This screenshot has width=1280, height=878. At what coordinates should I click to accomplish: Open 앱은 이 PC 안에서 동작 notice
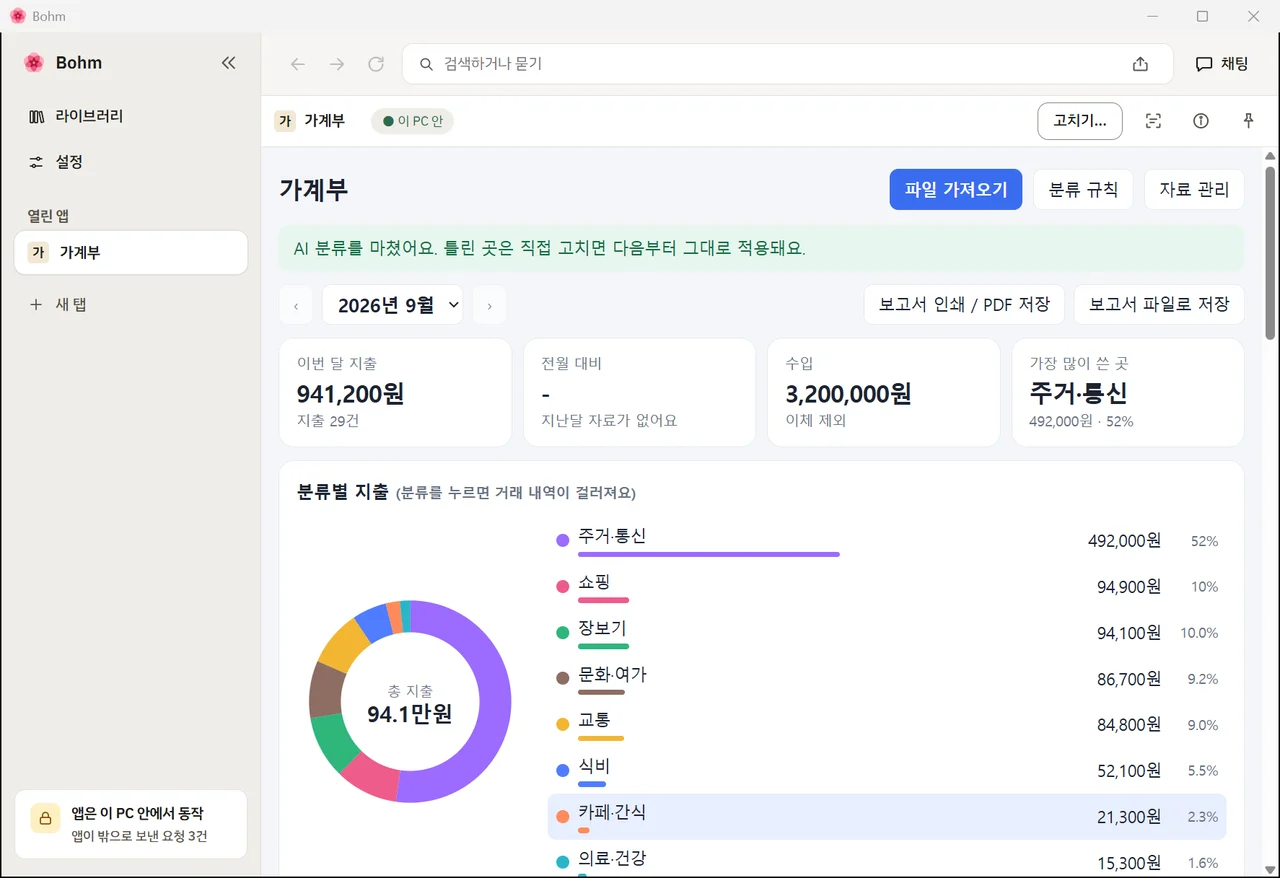pyautogui.click(x=131, y=824)
